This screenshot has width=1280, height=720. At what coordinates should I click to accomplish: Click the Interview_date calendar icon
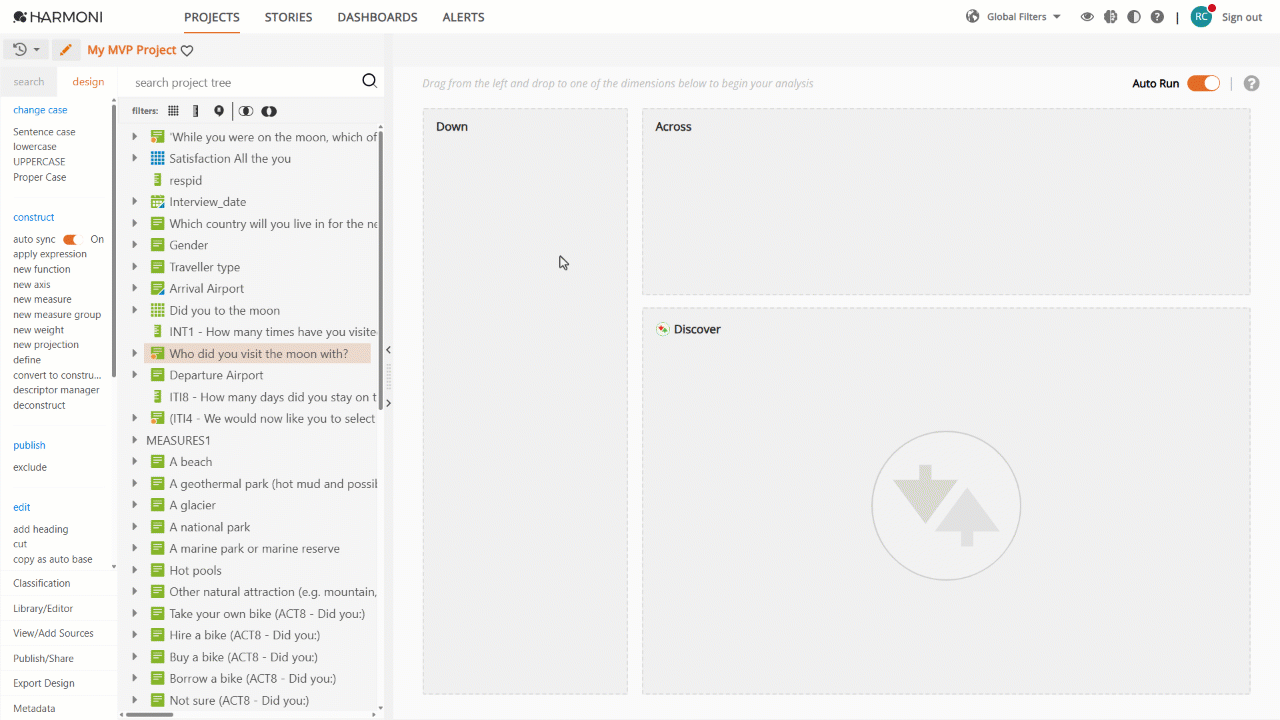coord(157,202)
